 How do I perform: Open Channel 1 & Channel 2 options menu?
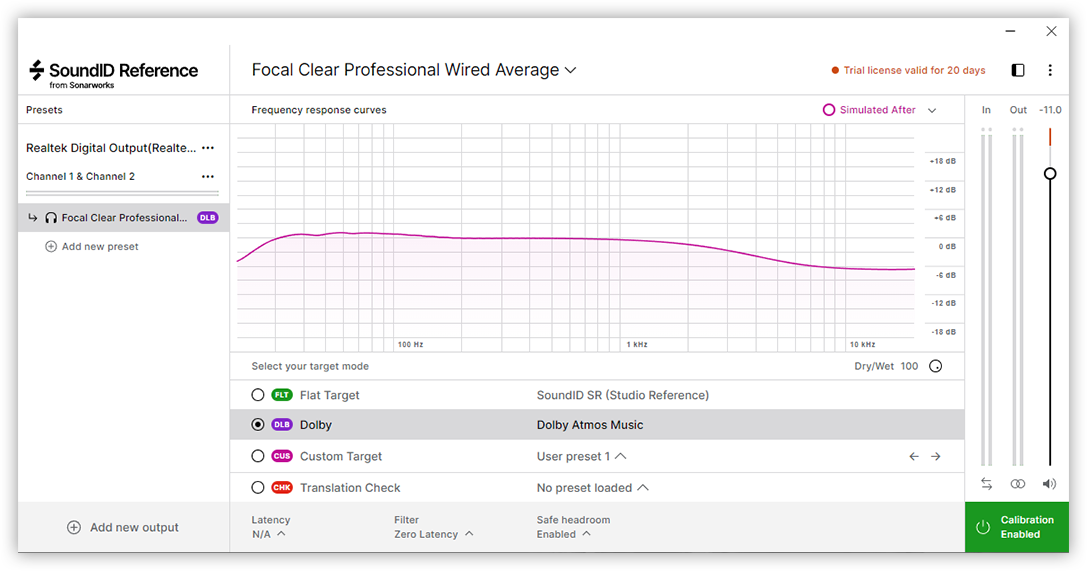208,176
